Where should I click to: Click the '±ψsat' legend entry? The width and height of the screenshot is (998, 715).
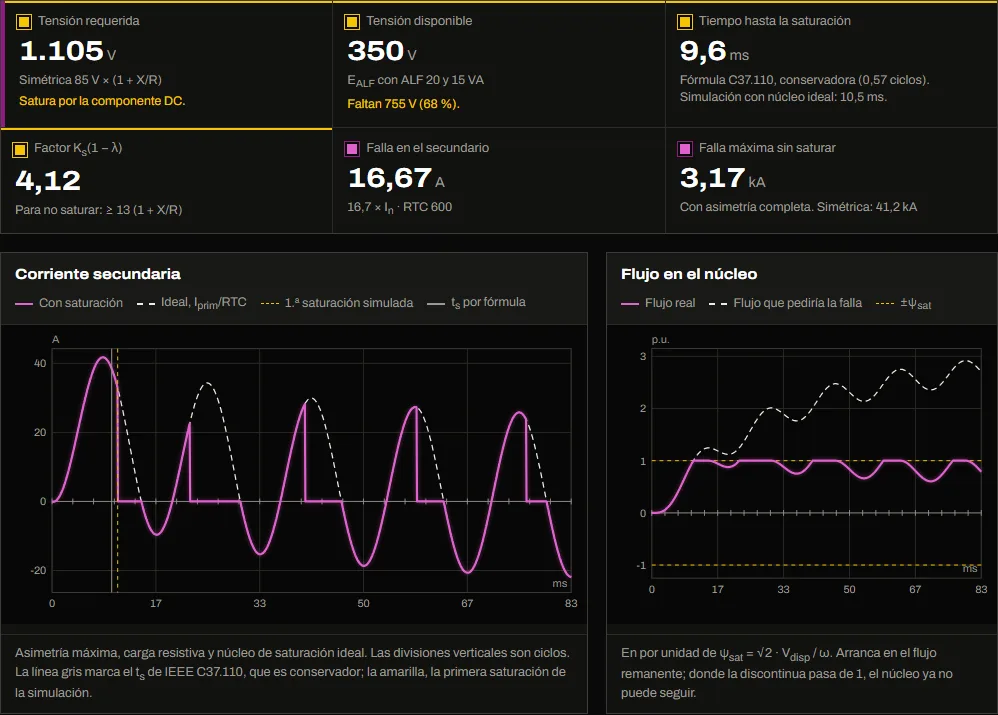coord(904,304)
